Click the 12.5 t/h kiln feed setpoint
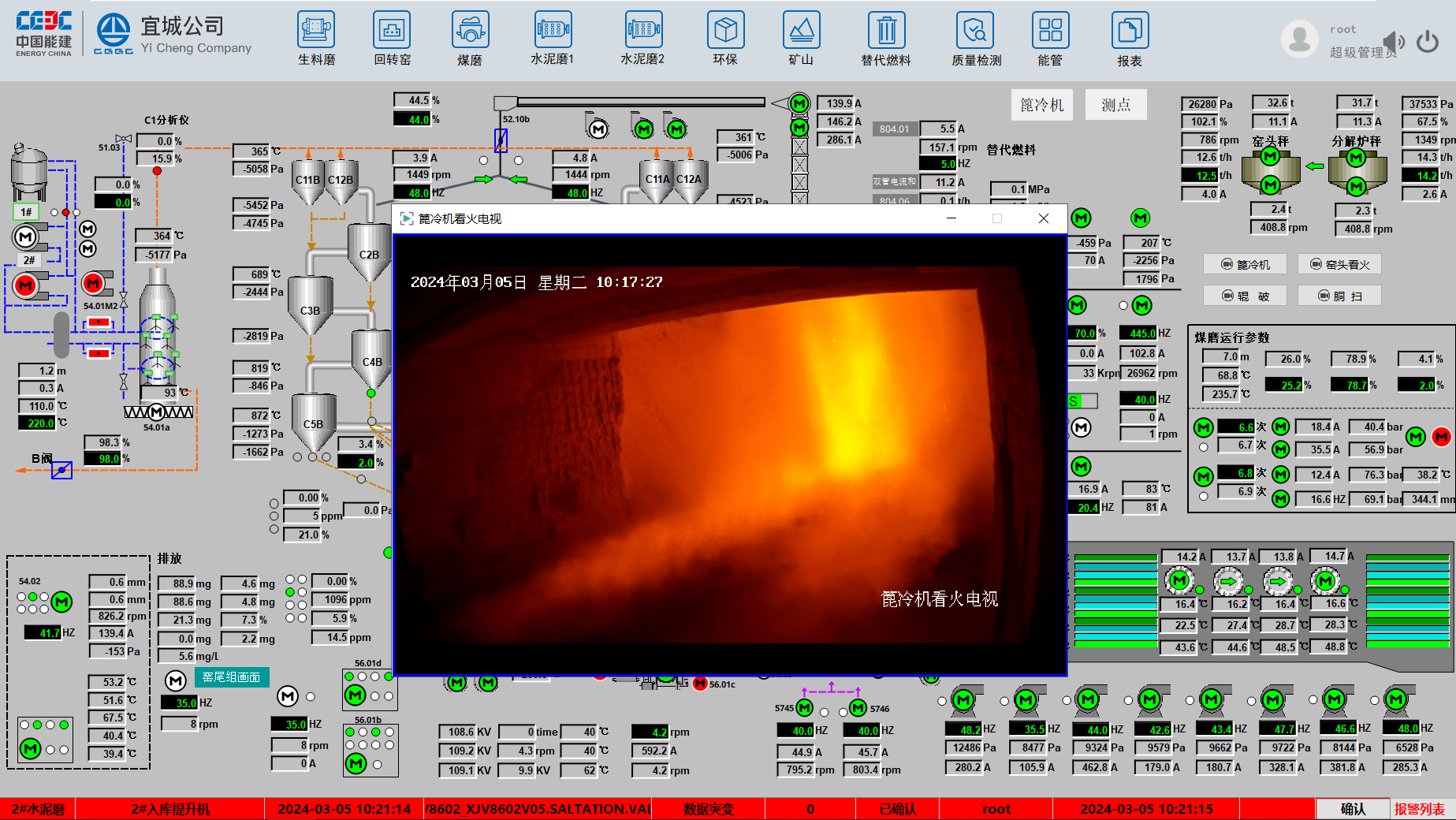 (1200, 175)
